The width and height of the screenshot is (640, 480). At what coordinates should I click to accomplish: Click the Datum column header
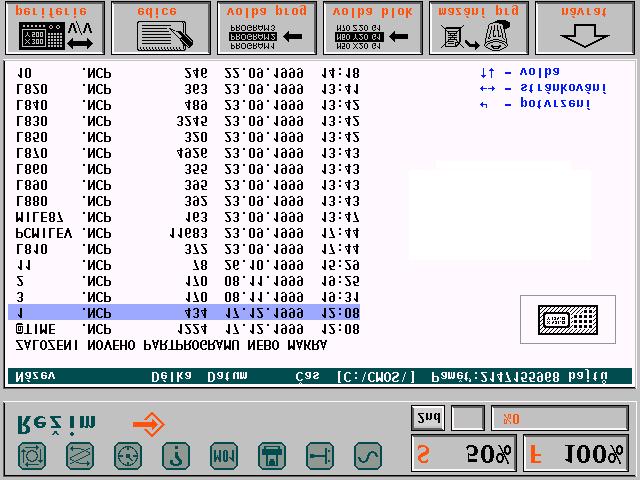click(x=227, y=376)
